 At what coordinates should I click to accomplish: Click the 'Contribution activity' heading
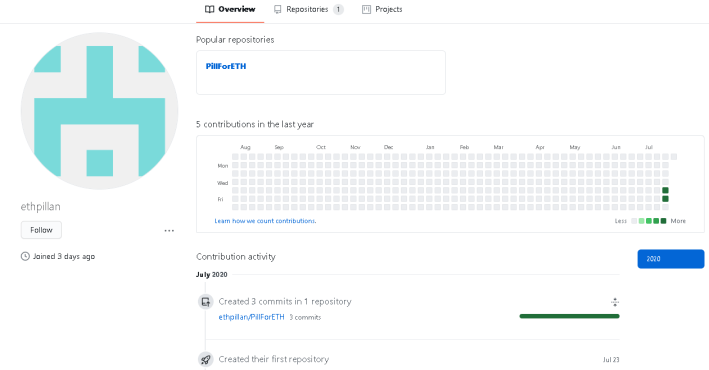click(x=236, y=257)
